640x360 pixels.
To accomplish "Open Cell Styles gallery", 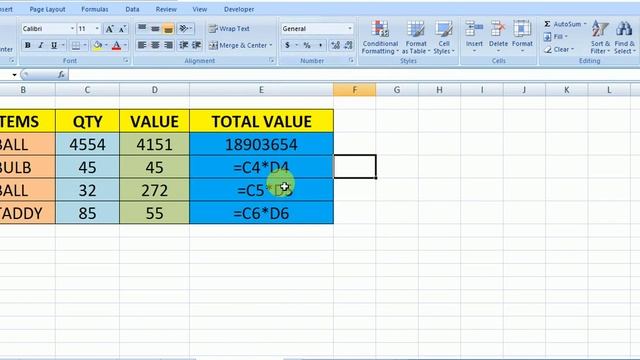I will 444,38.
